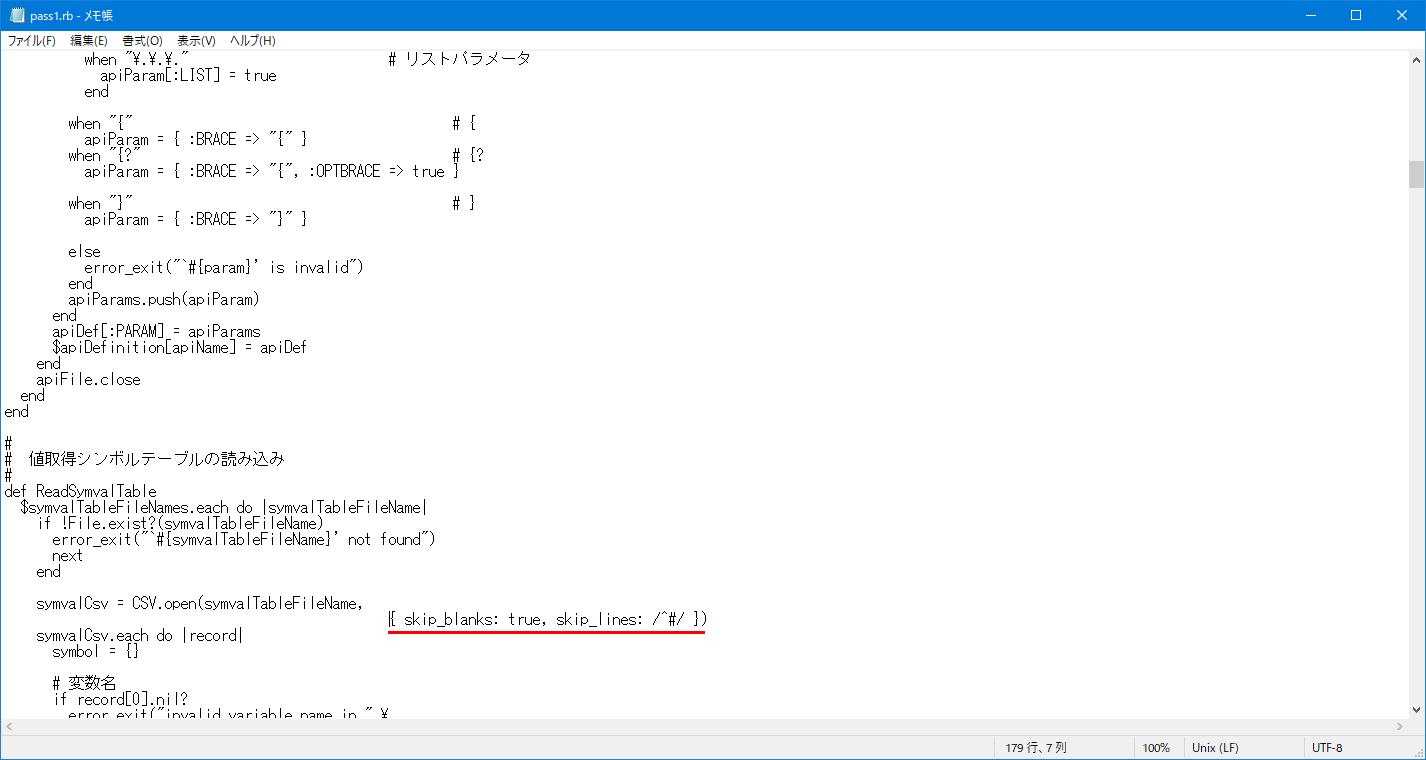Click the line "apiDef[:PARAM] = apiParams"
The image size is (1426, 760).
click(156, 331)
